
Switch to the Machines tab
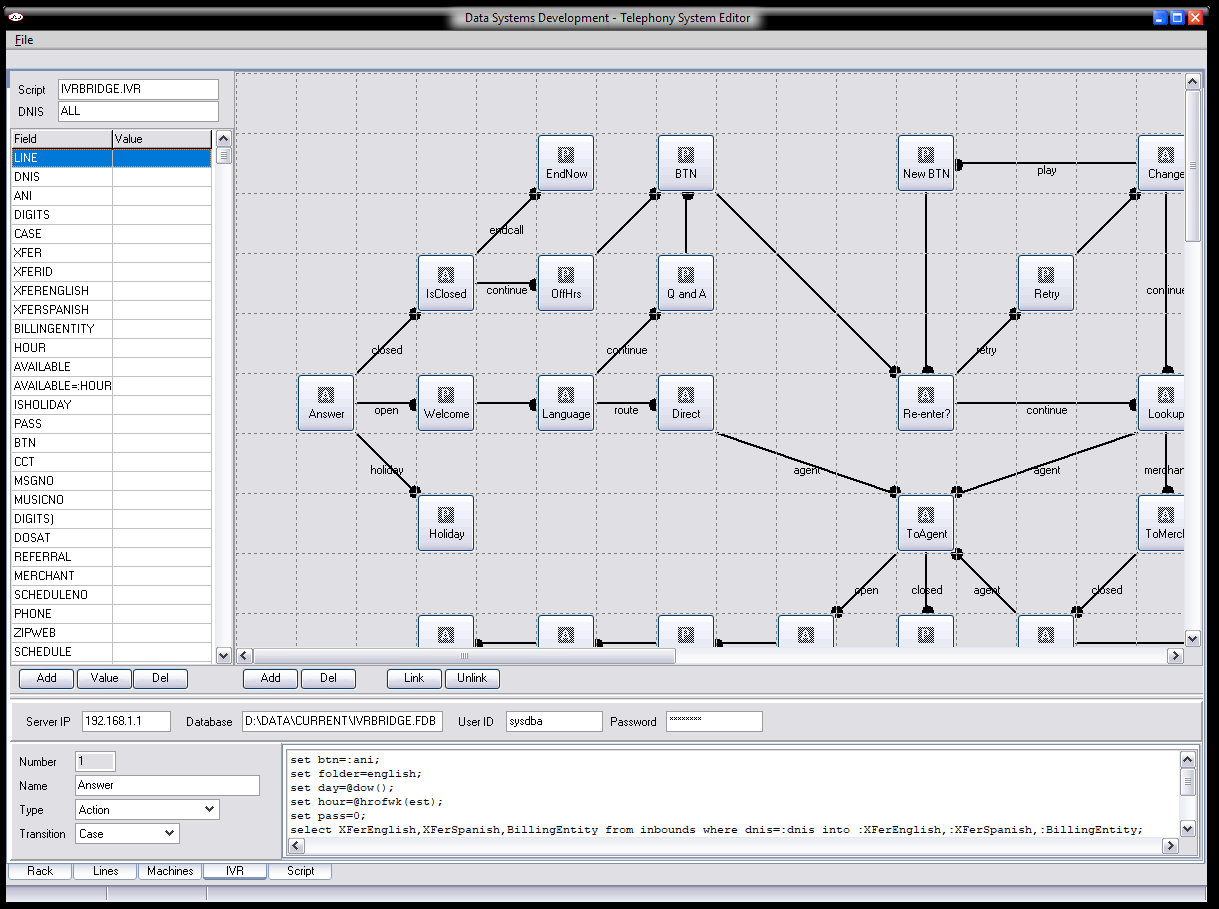[x=170, y=871]
